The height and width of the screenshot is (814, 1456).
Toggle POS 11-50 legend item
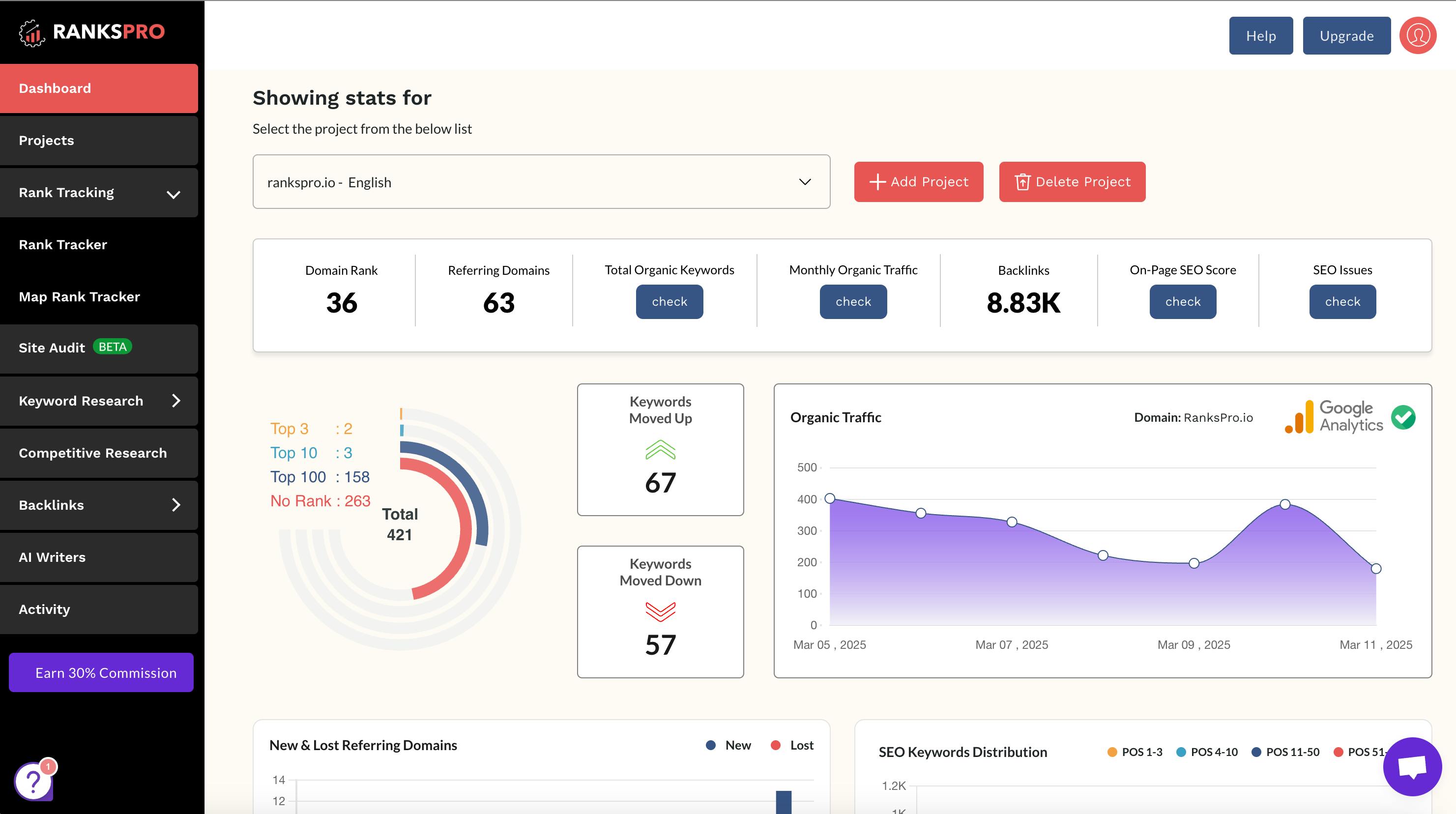tap(1286, 753)
